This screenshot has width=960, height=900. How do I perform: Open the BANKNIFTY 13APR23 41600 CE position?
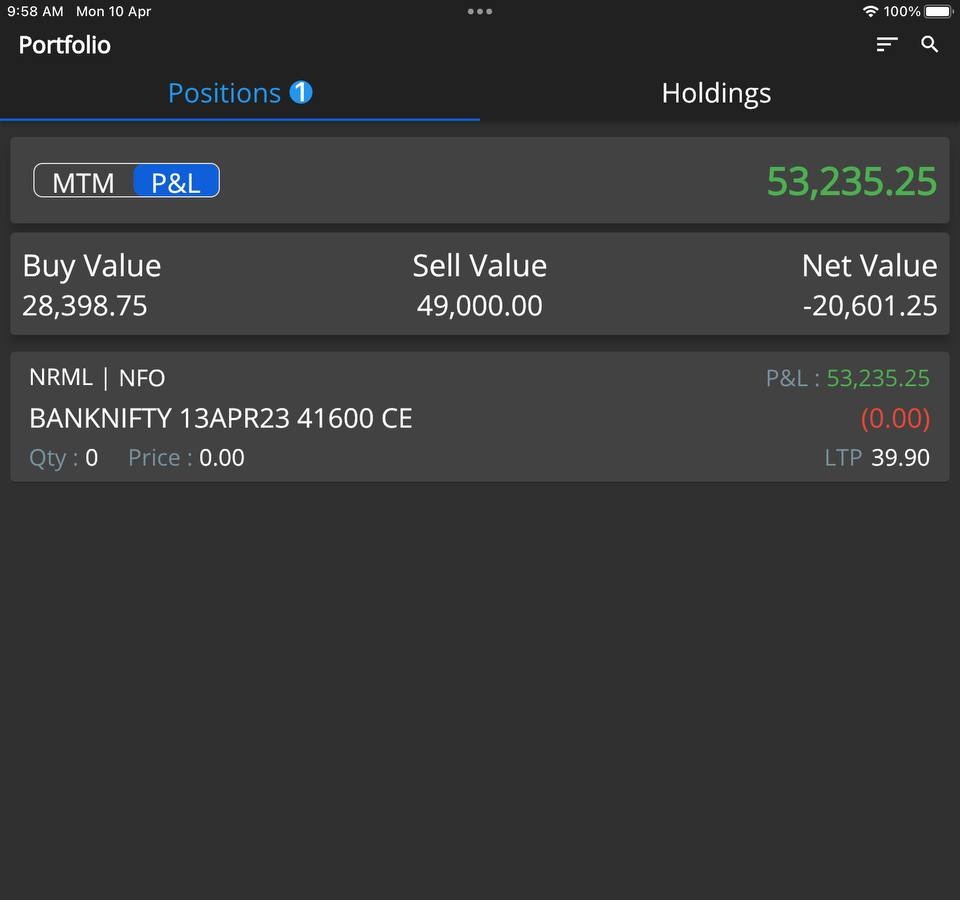[480, 416]
